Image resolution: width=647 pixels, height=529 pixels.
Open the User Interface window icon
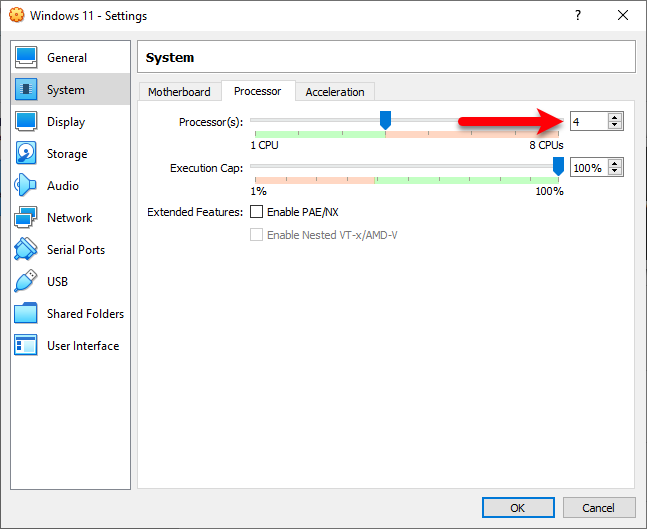tap(26, 345)
